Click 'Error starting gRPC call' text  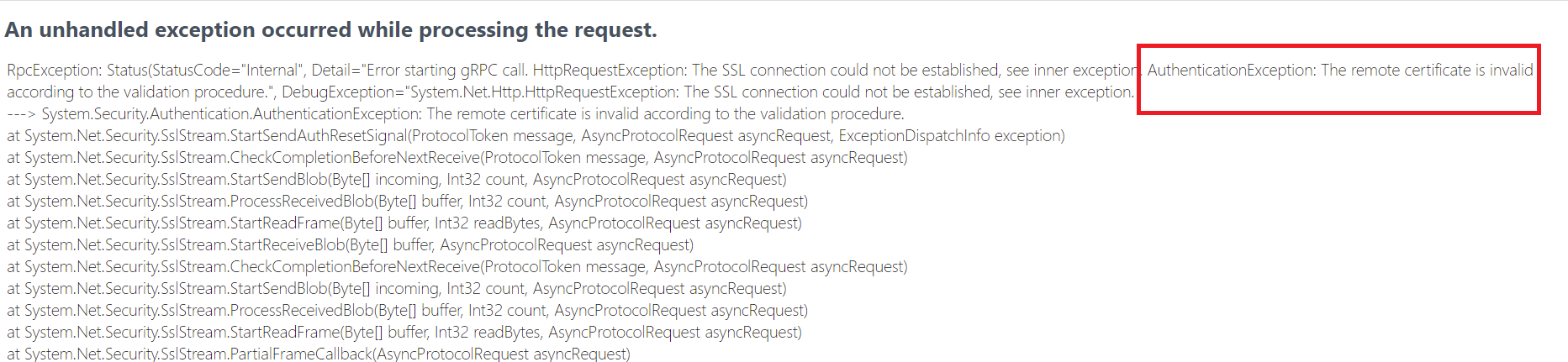[x=446, y=71]
